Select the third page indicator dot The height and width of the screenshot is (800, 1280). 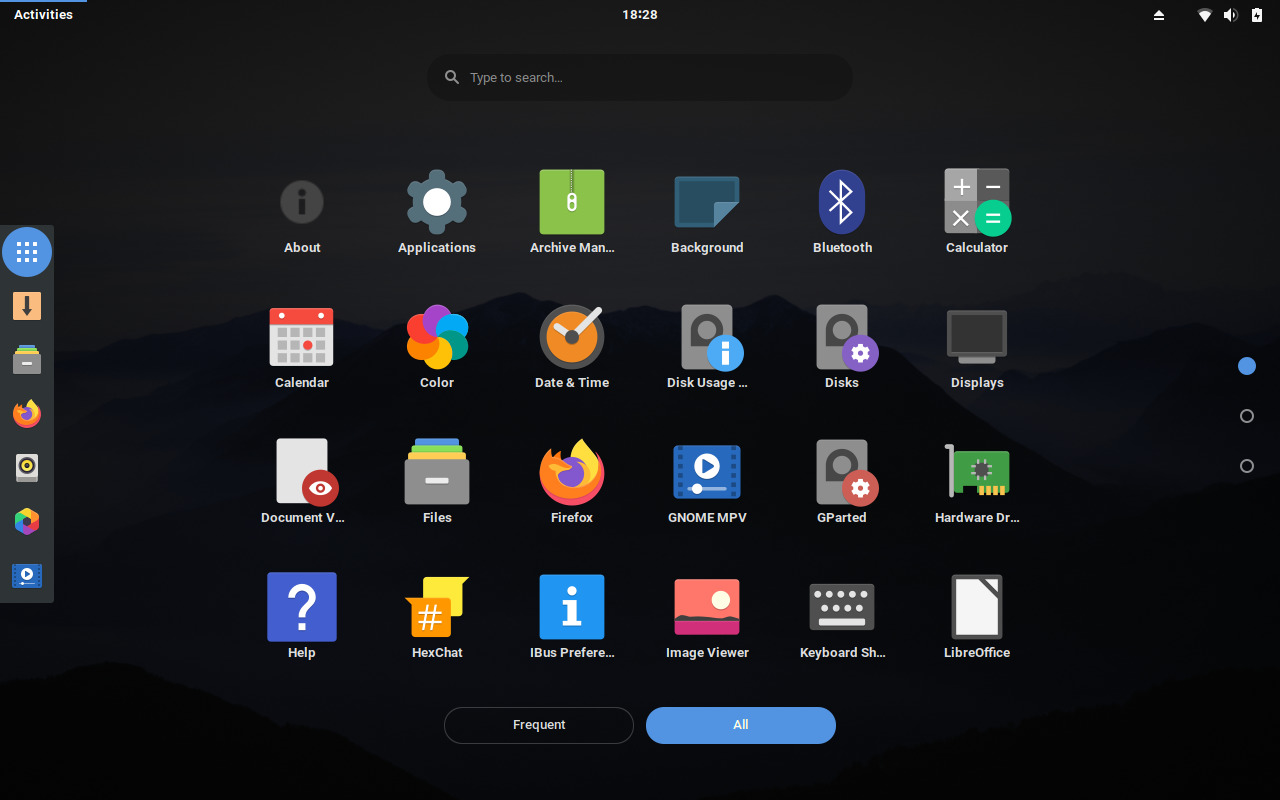tap(1246, 465)
